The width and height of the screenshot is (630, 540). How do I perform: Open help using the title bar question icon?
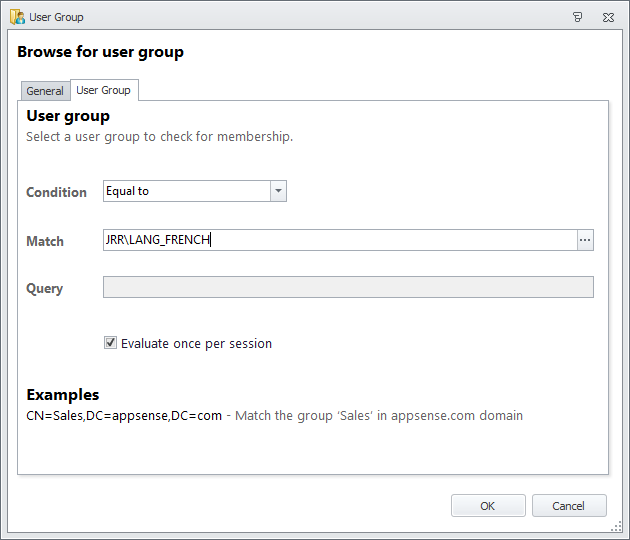(x=577, y=17)
